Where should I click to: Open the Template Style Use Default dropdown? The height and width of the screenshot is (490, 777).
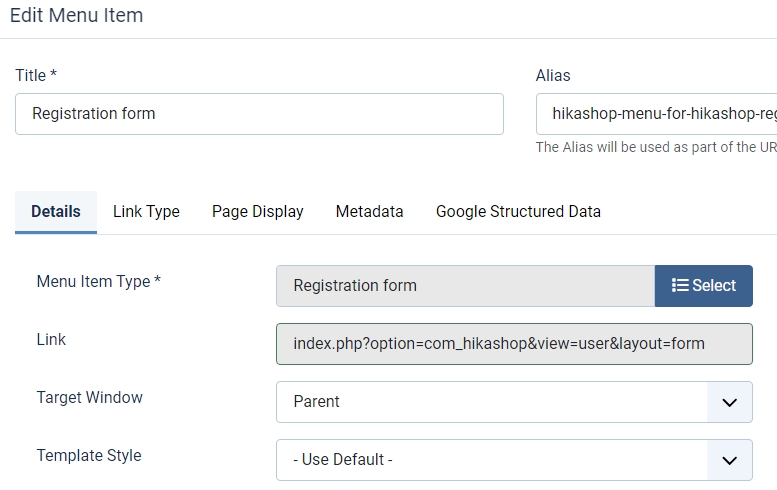coord(514,460)
